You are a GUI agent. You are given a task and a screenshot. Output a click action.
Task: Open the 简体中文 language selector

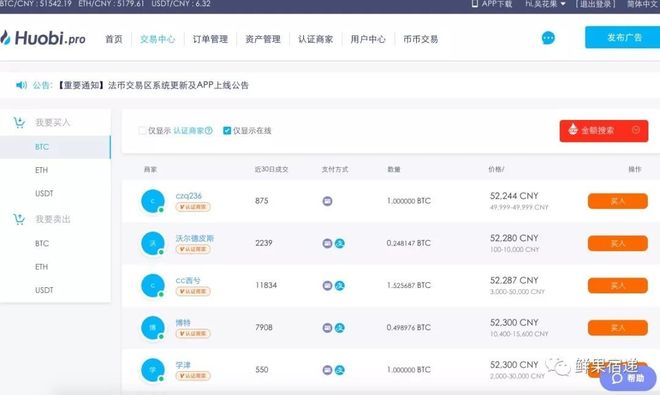coord(643,4)
